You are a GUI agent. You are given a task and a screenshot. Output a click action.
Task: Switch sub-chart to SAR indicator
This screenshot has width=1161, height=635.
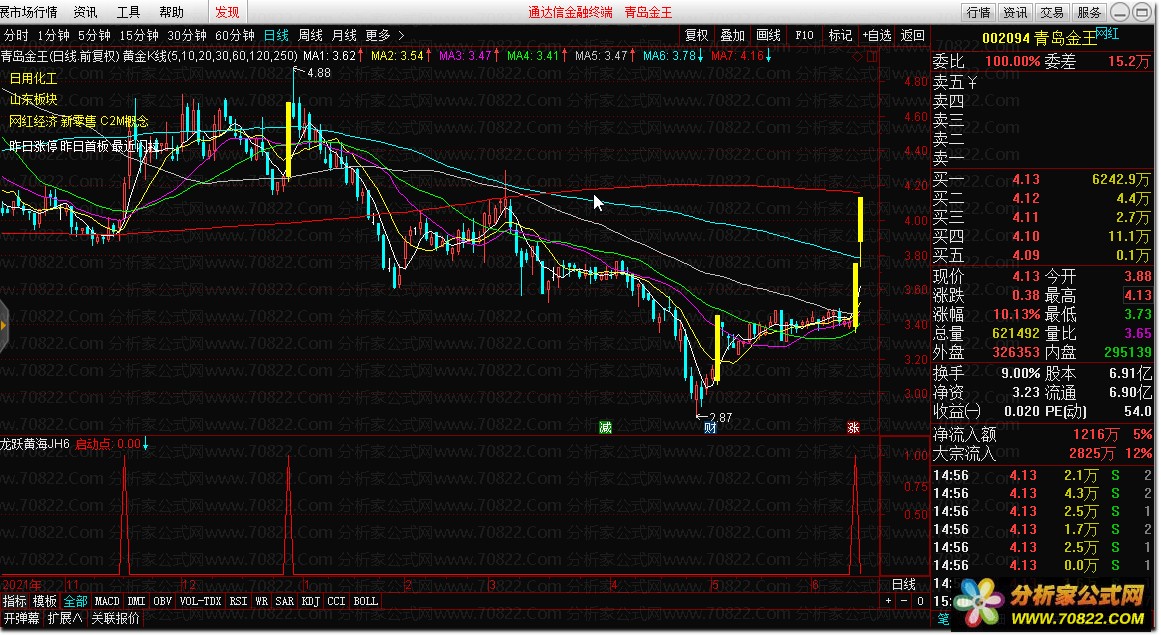(285, 601)
